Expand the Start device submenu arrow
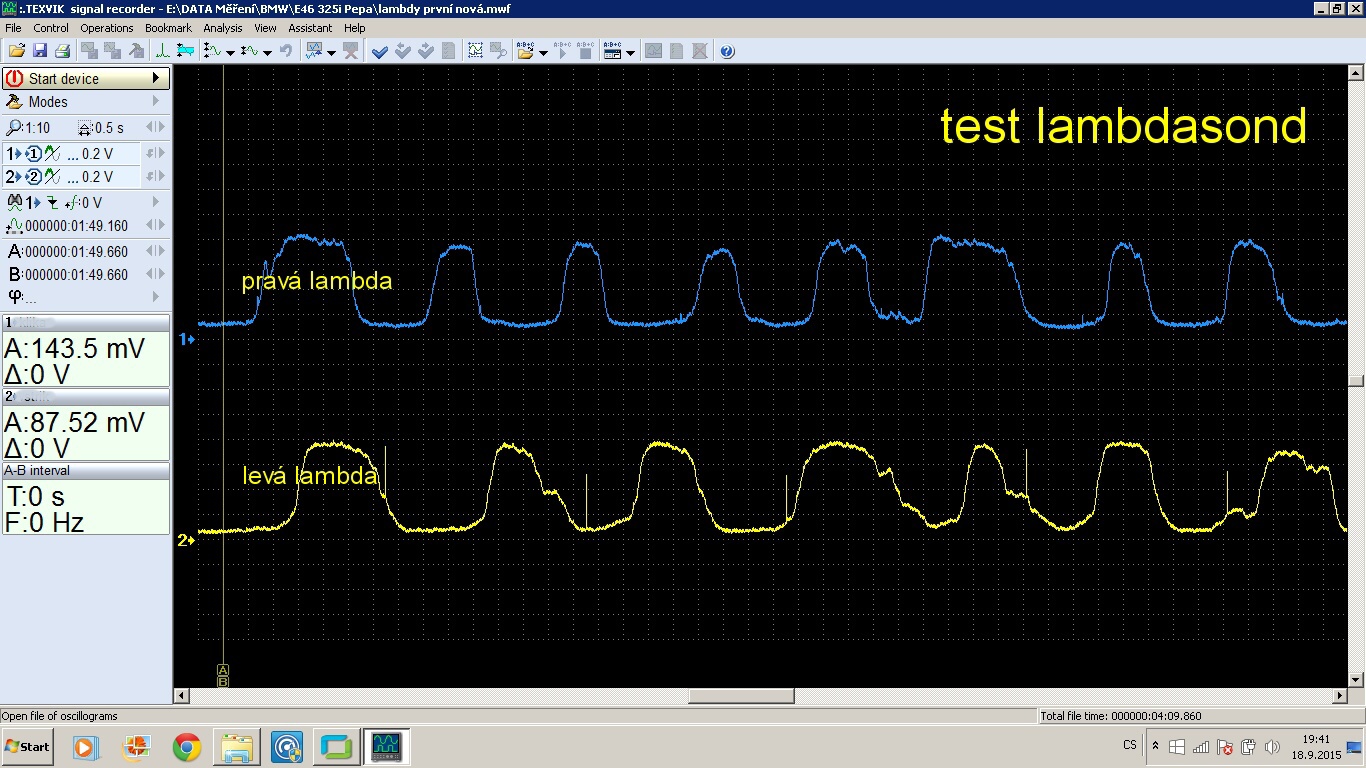Image resolution: width=1366 pixels, height=768 pixels. 155,78
